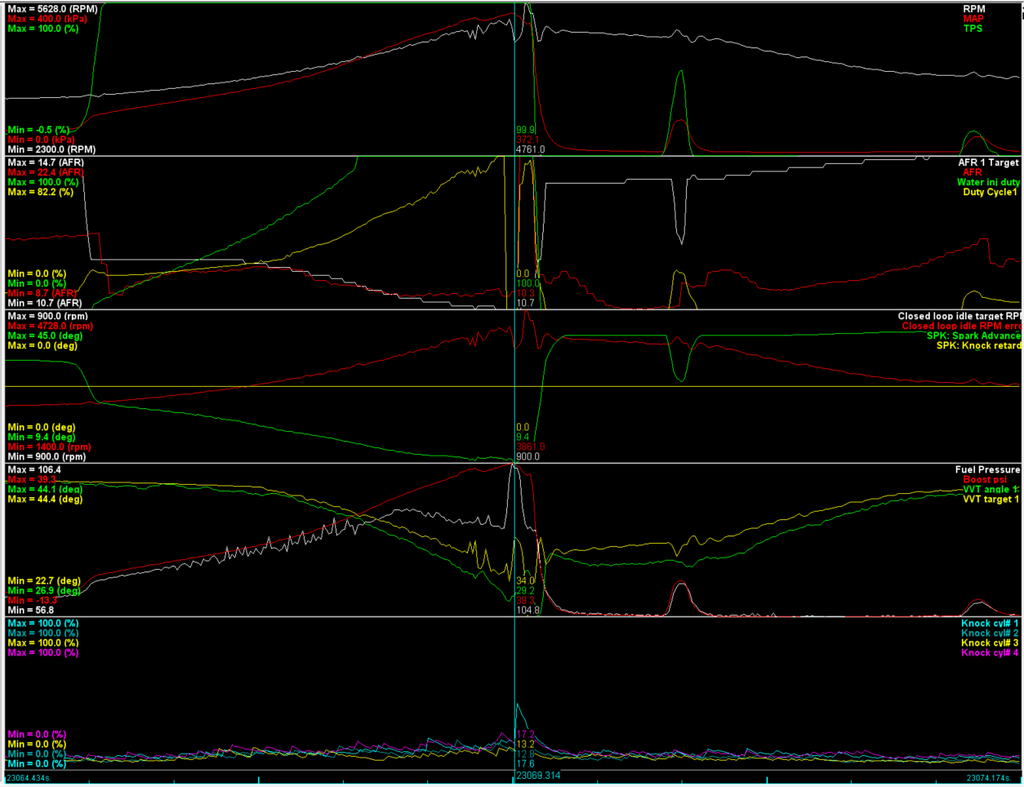Click the Max = 106.4 fuel pressure readout
1024x787 pixels.
(x=35, y=470)
